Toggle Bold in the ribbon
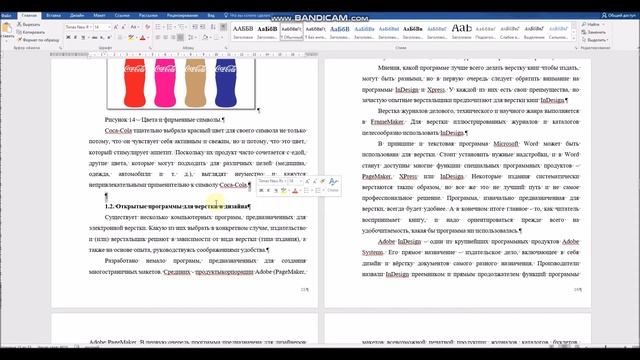Image resolution: width=640 pixels, height=360 pixels. pyautogui.click(x=68, y=38)
